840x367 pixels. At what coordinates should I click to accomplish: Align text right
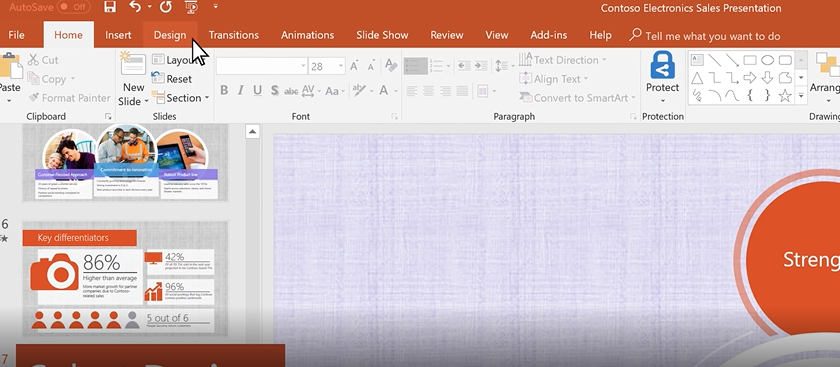(445, 91)
